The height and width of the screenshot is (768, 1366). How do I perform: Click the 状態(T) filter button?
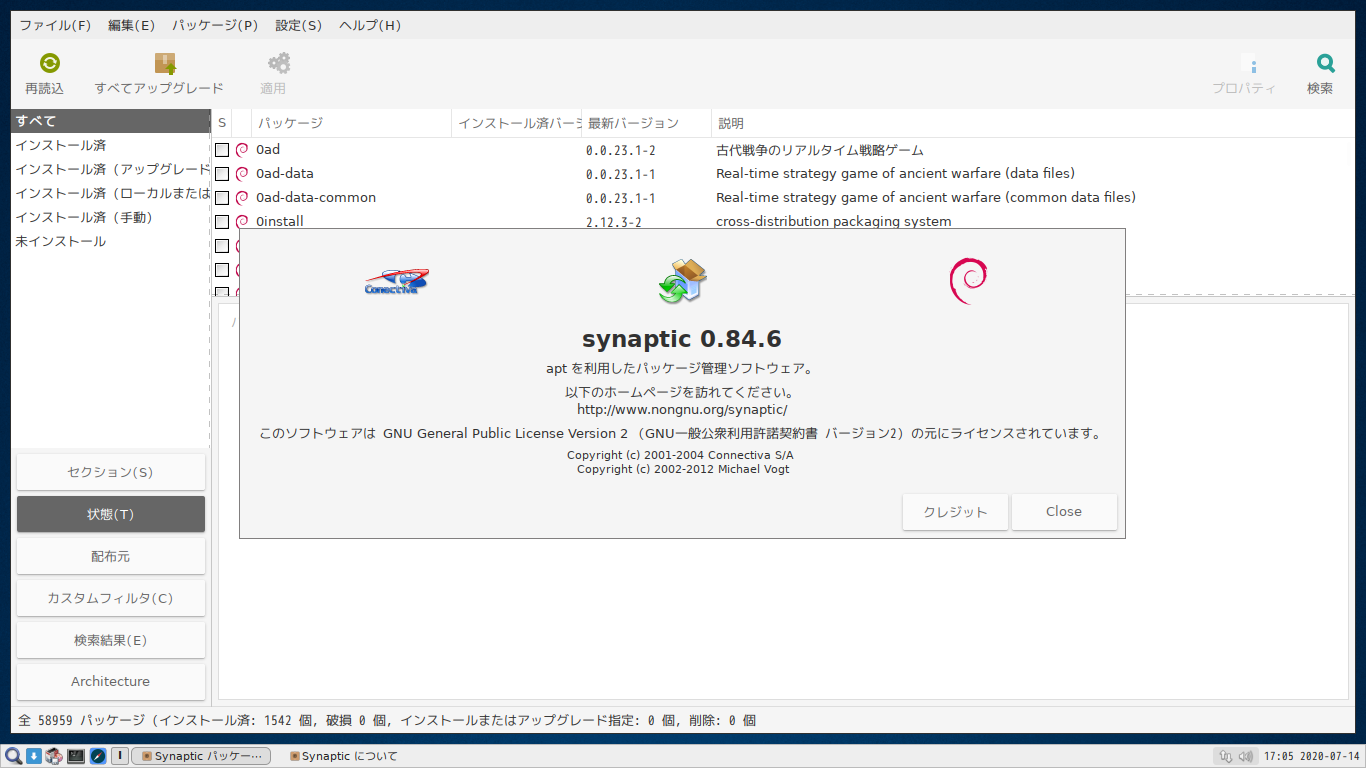[111, 514]
